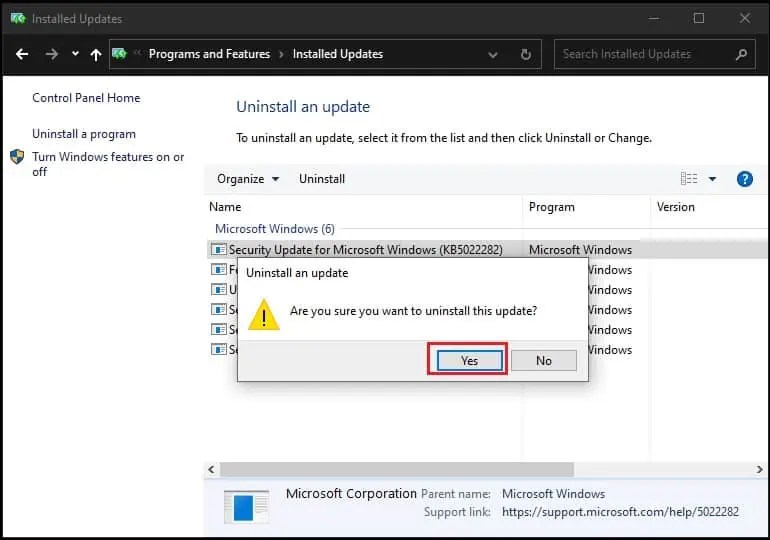Viewport: 770px width, 540px height.
Task: Open the Organize menu
Action: pos(248,179)
